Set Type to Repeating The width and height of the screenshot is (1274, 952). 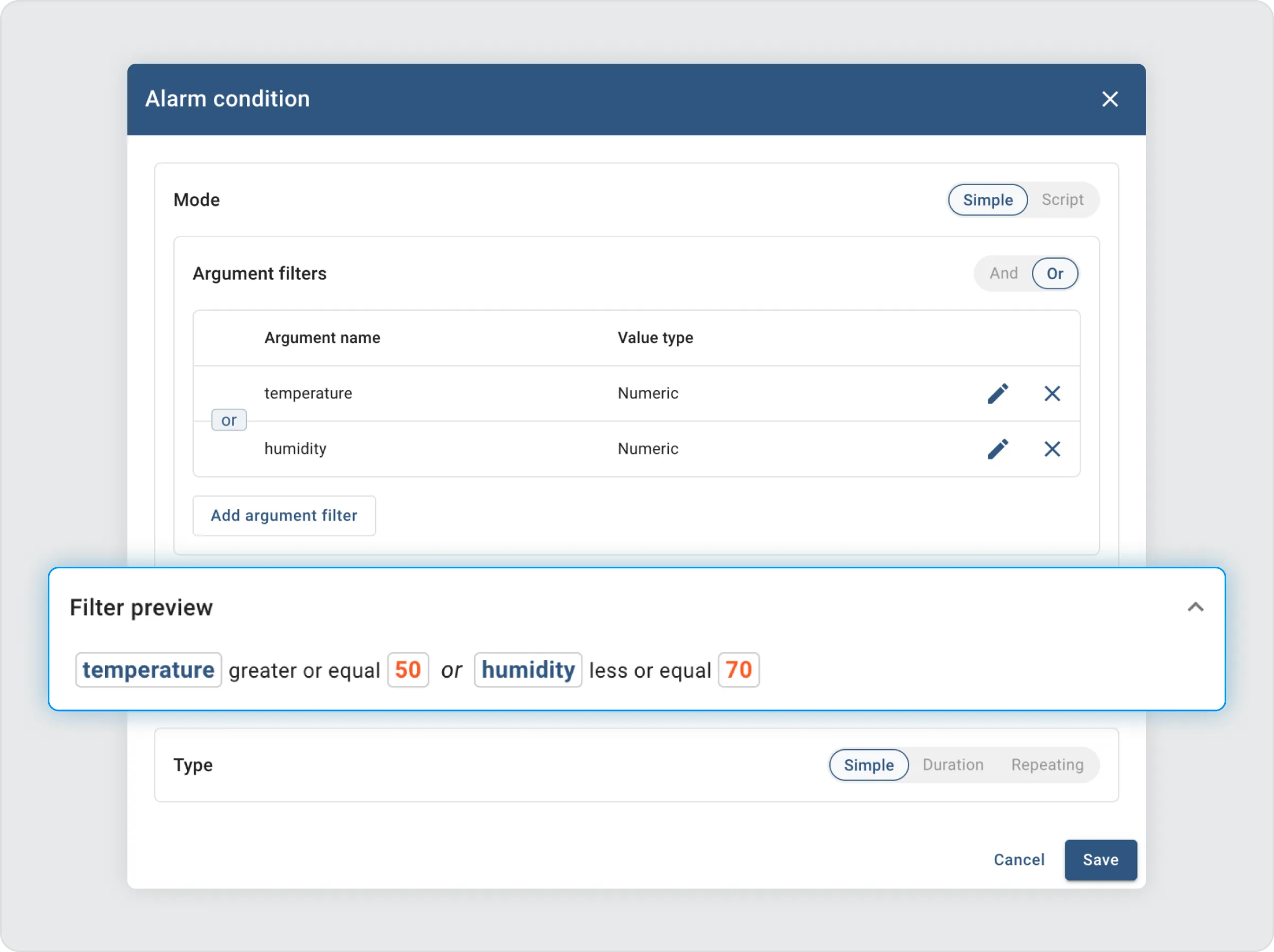click(1047, 765)
